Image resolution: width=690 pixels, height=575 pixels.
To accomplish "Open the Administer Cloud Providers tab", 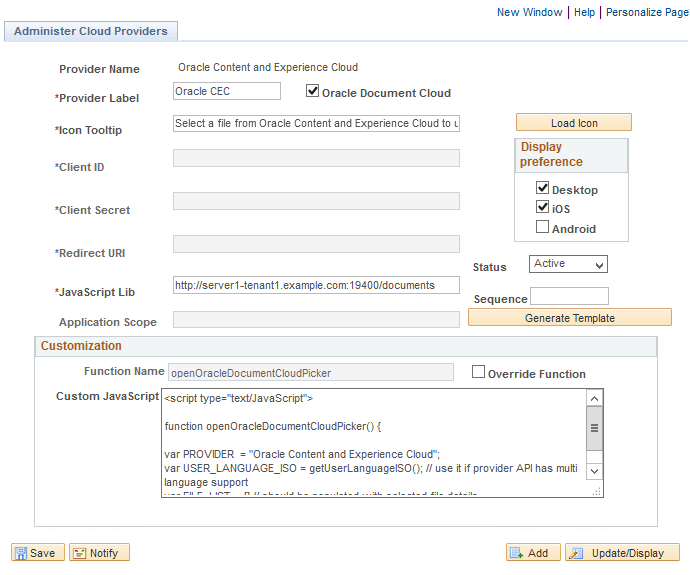I will (x=91, y=31).
